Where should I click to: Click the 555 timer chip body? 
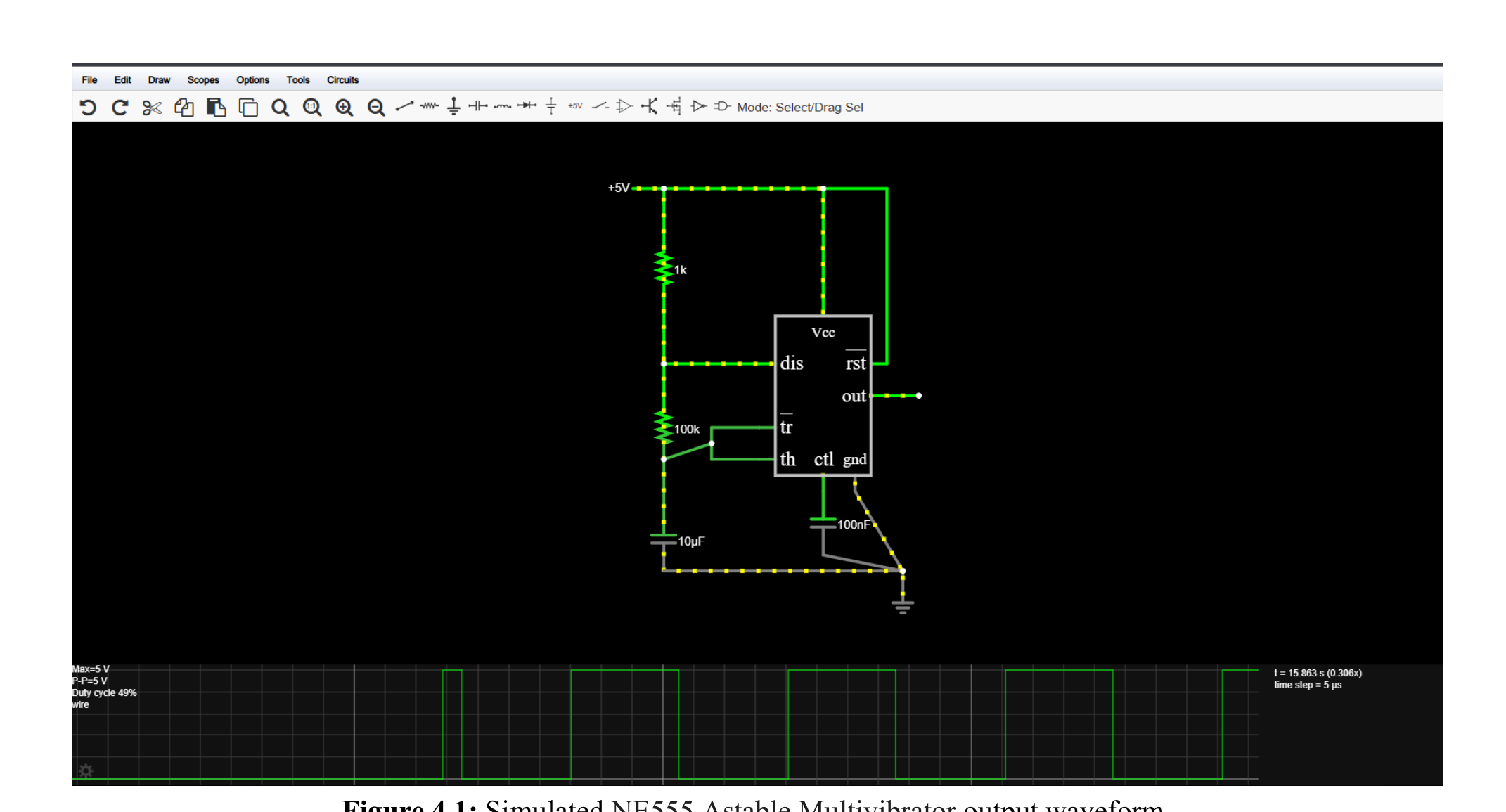[x=823, y=396]
